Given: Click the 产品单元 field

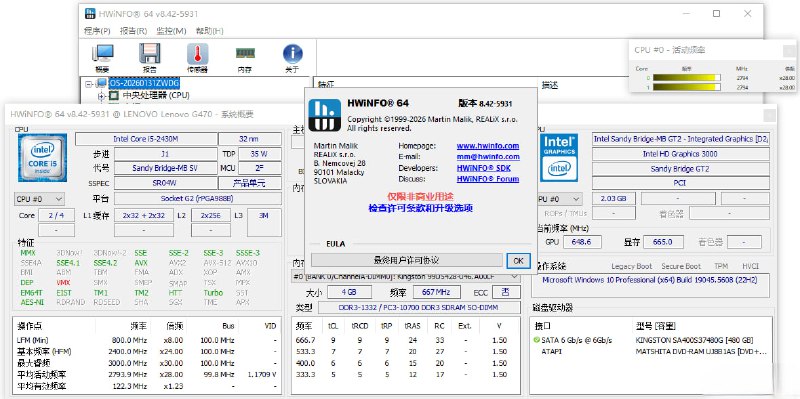Looking at the screenshot, I should [x=250, y=183].
